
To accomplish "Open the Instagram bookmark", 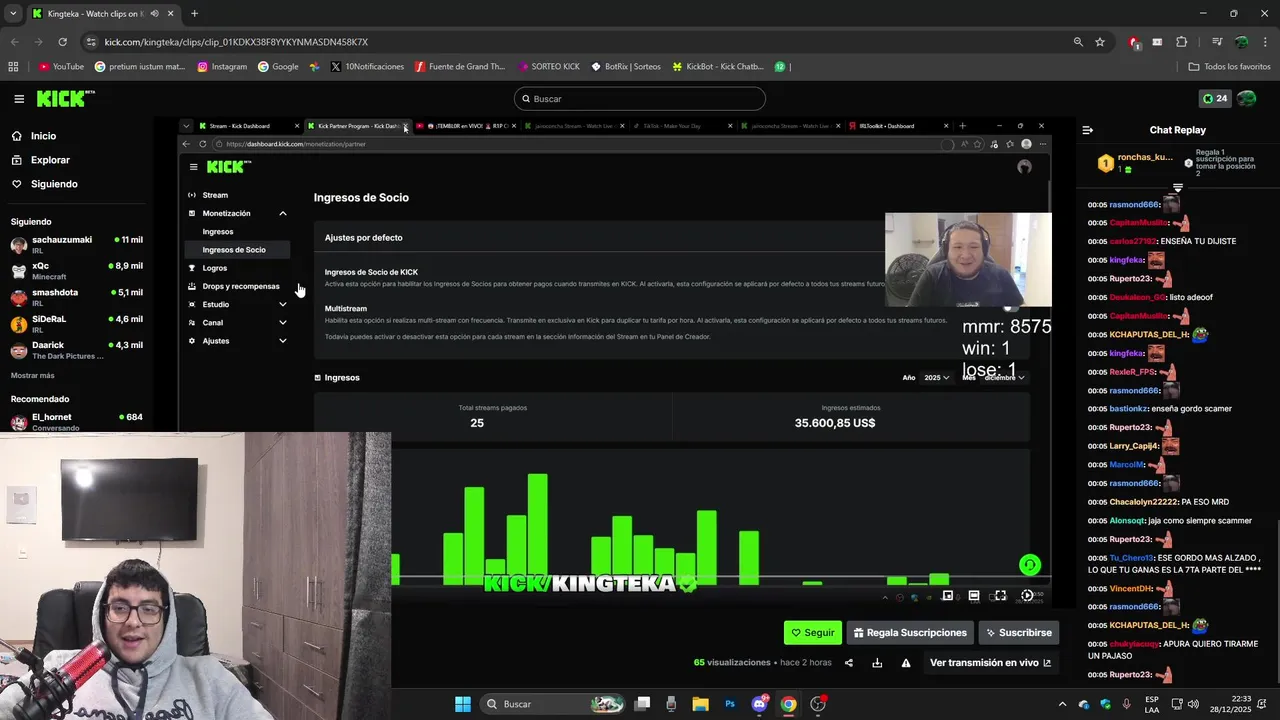I will pos(222,67).
